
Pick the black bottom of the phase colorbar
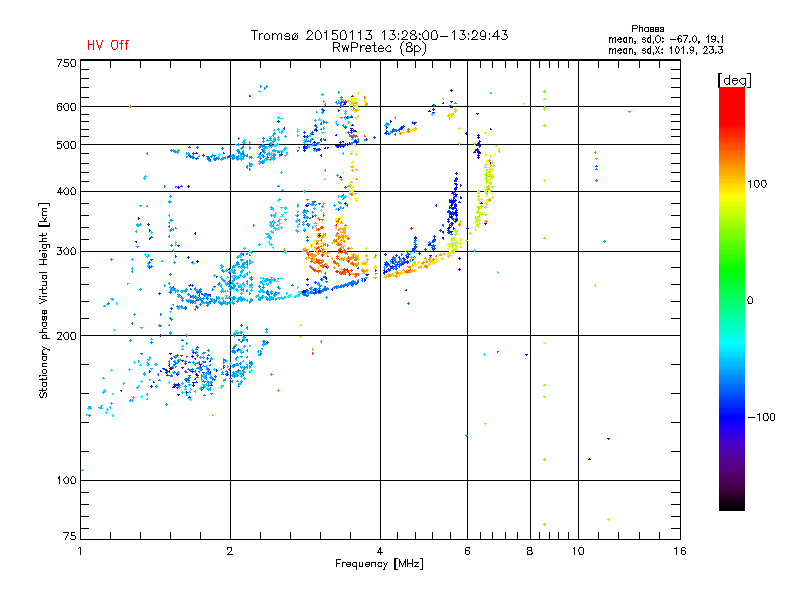[x=732, y=503]
